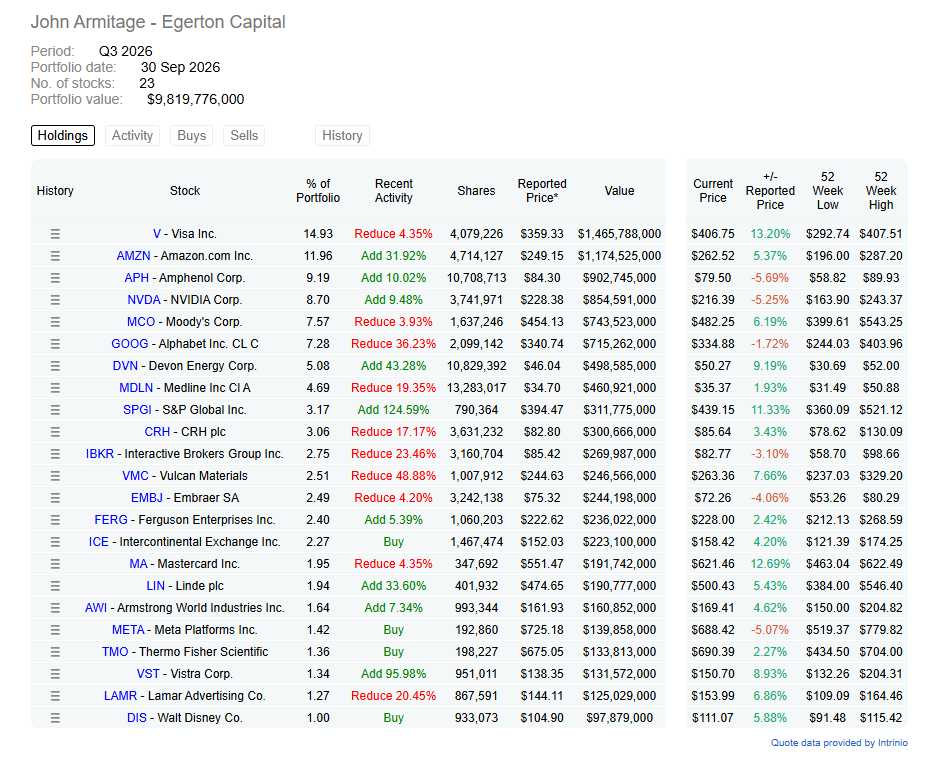This screenshot has width=945, height=767.
Task: Open the AWI ticker link
Action: point(96,608)
